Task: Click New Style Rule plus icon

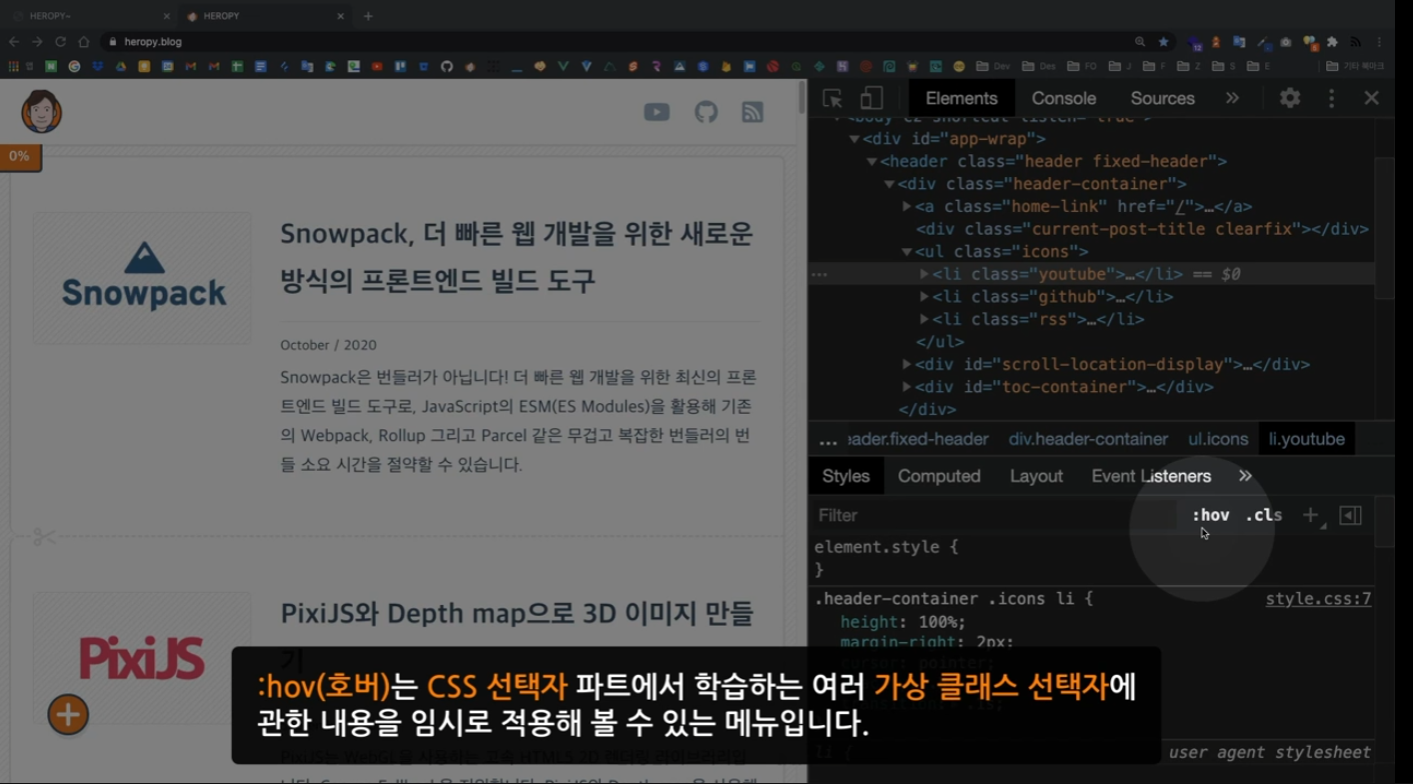Action: (x=1310, y=515)
